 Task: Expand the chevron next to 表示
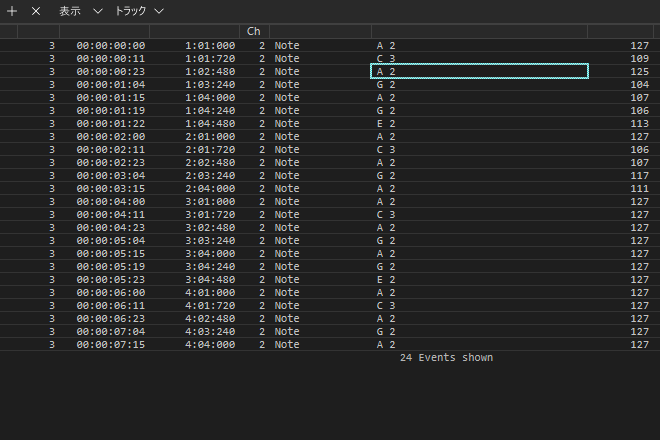(x=98, y=10)
